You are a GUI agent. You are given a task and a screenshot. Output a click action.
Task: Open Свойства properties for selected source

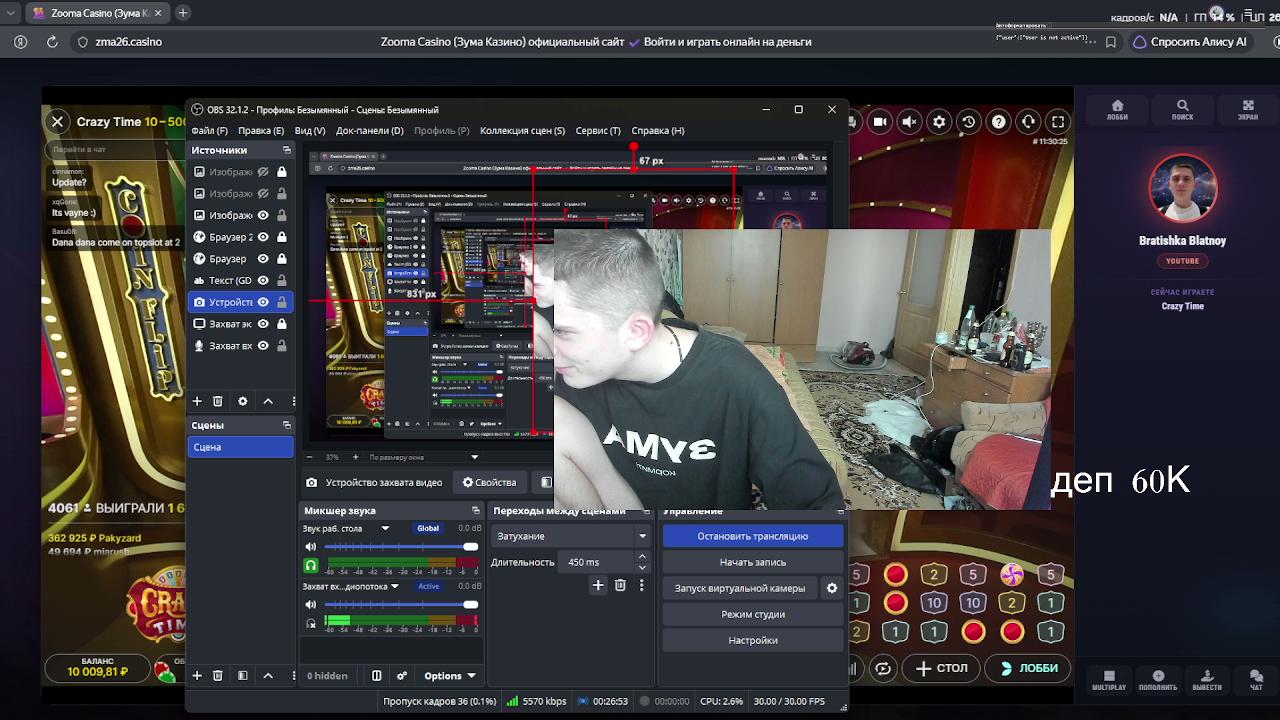[490, 482]
